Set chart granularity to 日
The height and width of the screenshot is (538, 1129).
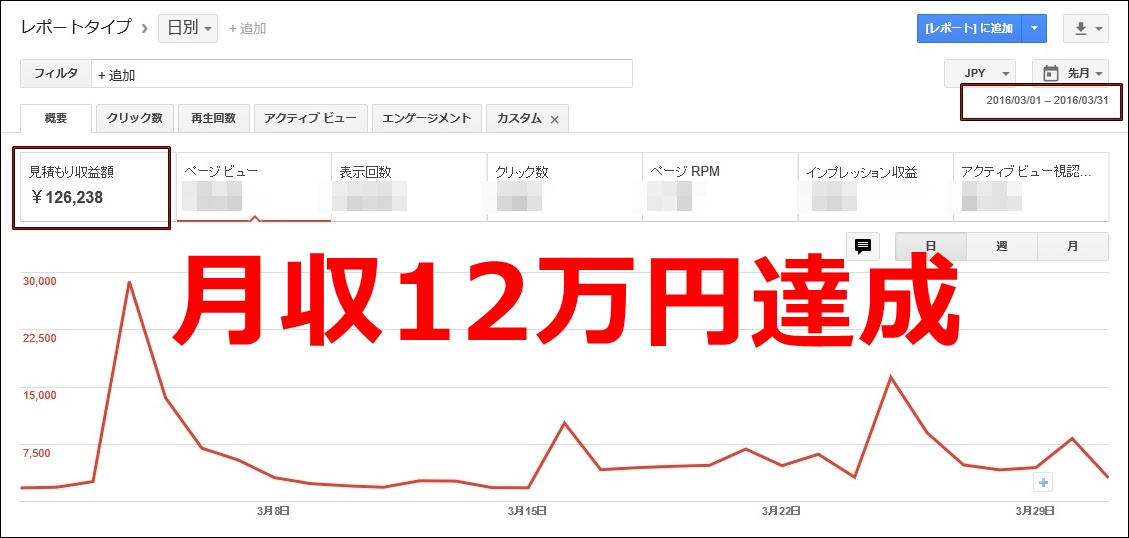point(930,246)
